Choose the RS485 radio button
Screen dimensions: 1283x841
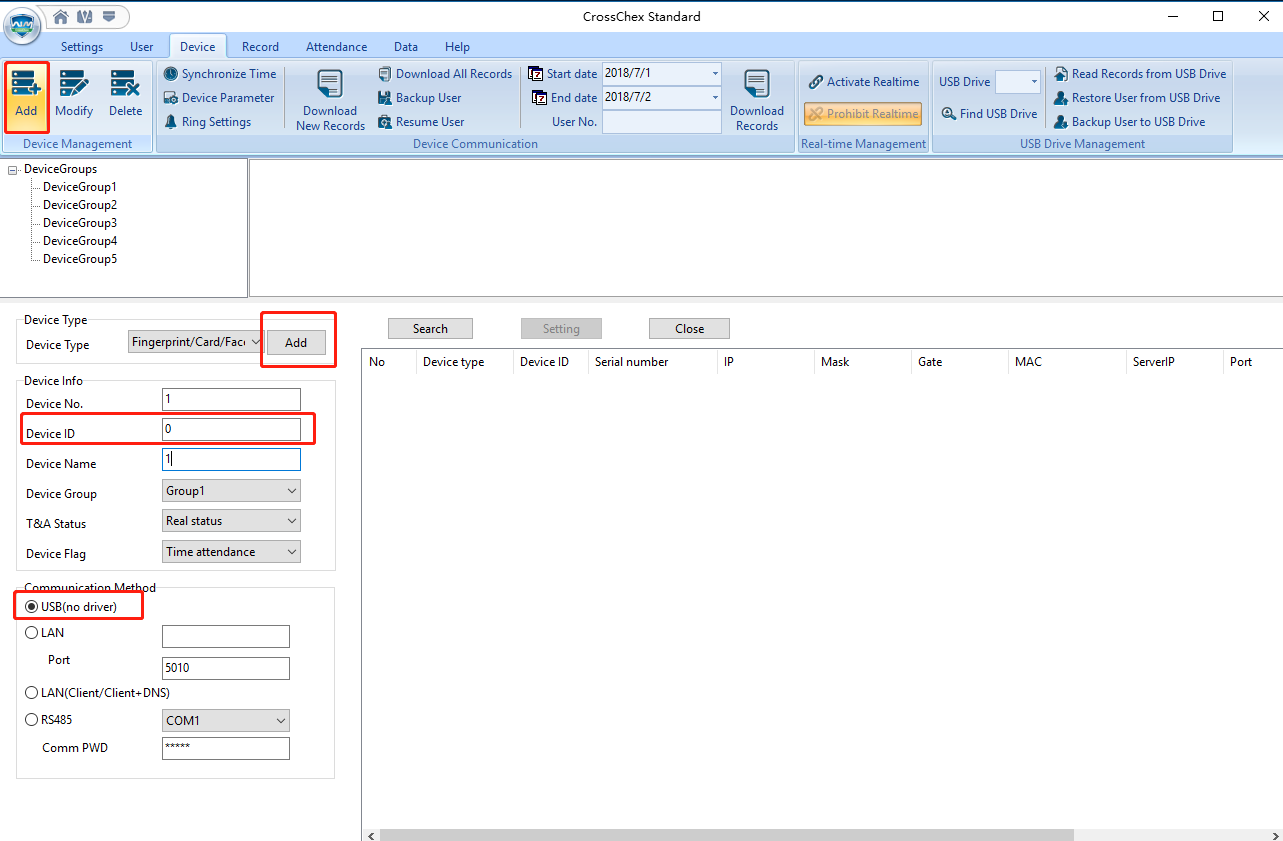32,719
